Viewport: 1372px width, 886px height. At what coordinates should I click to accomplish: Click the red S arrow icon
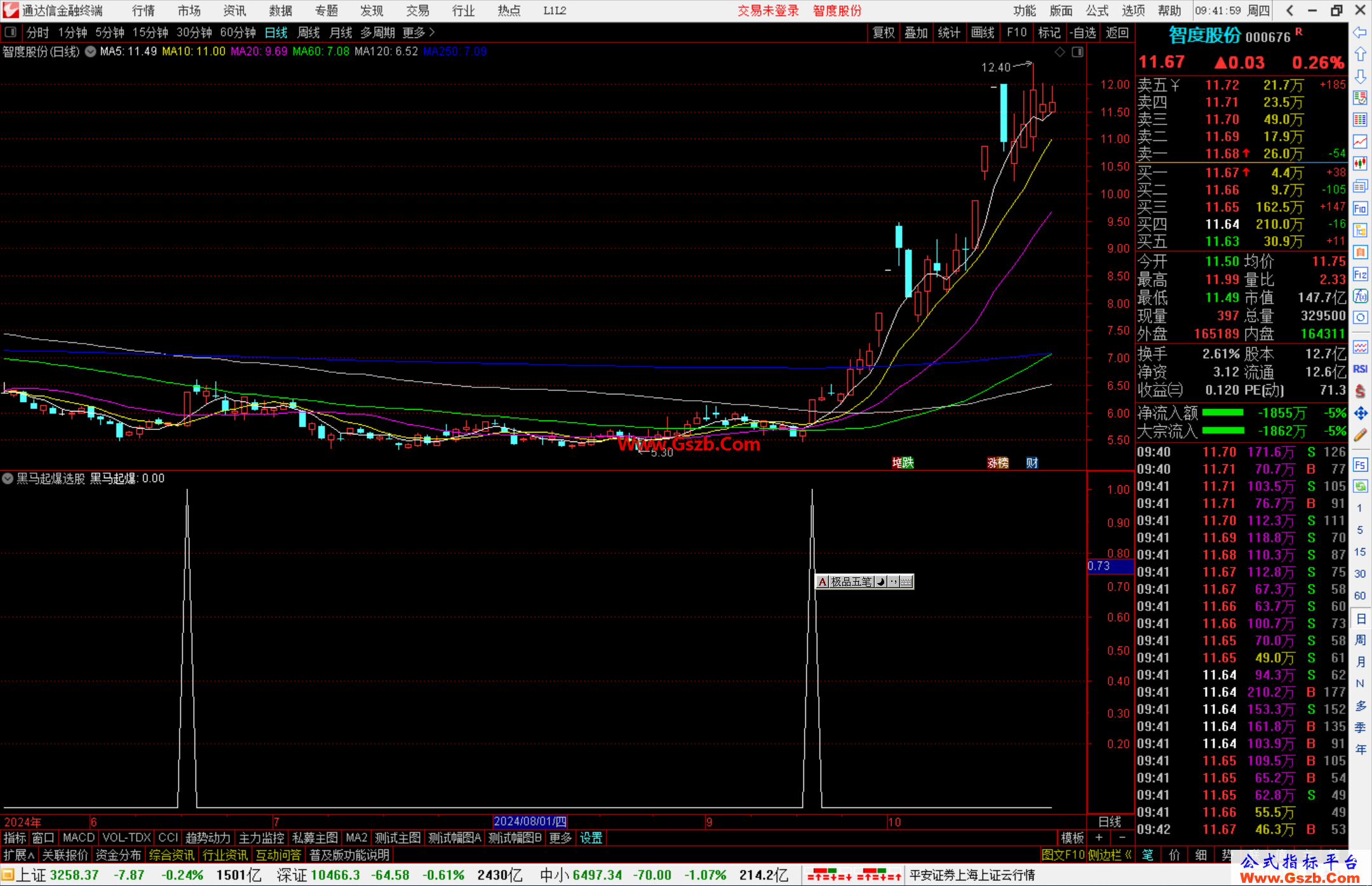1360,391
